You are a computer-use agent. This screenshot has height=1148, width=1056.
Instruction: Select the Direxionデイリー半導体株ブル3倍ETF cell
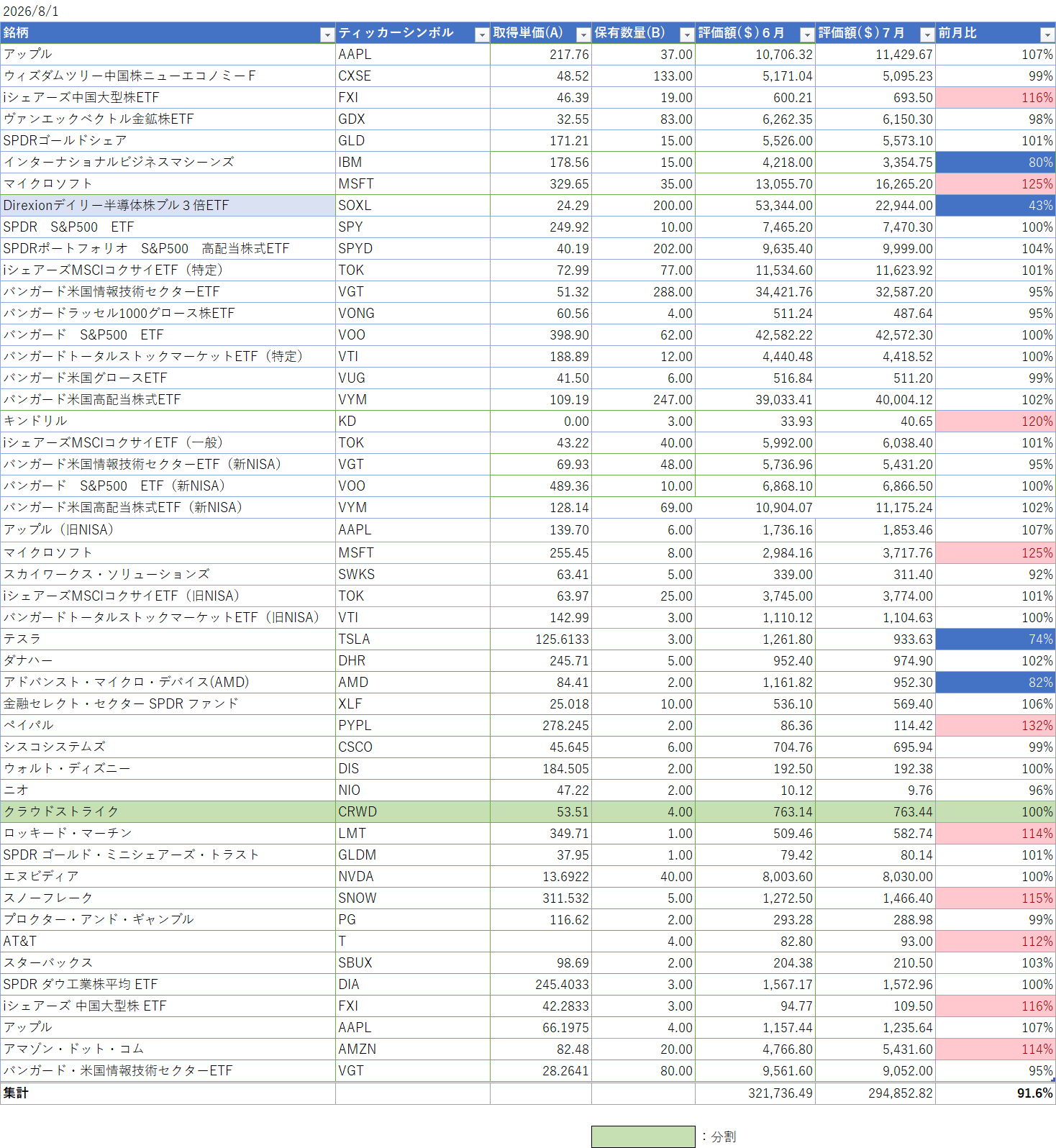(x=168, y=205)
